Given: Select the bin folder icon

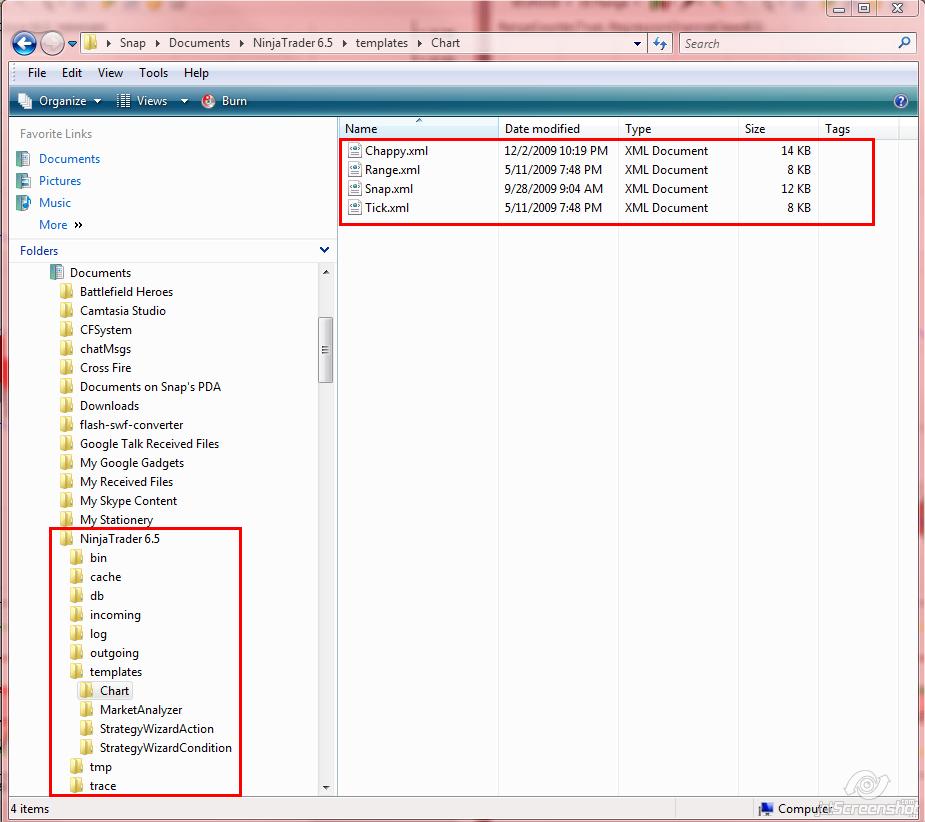Looking at the screenshot, I should [77, 558].
